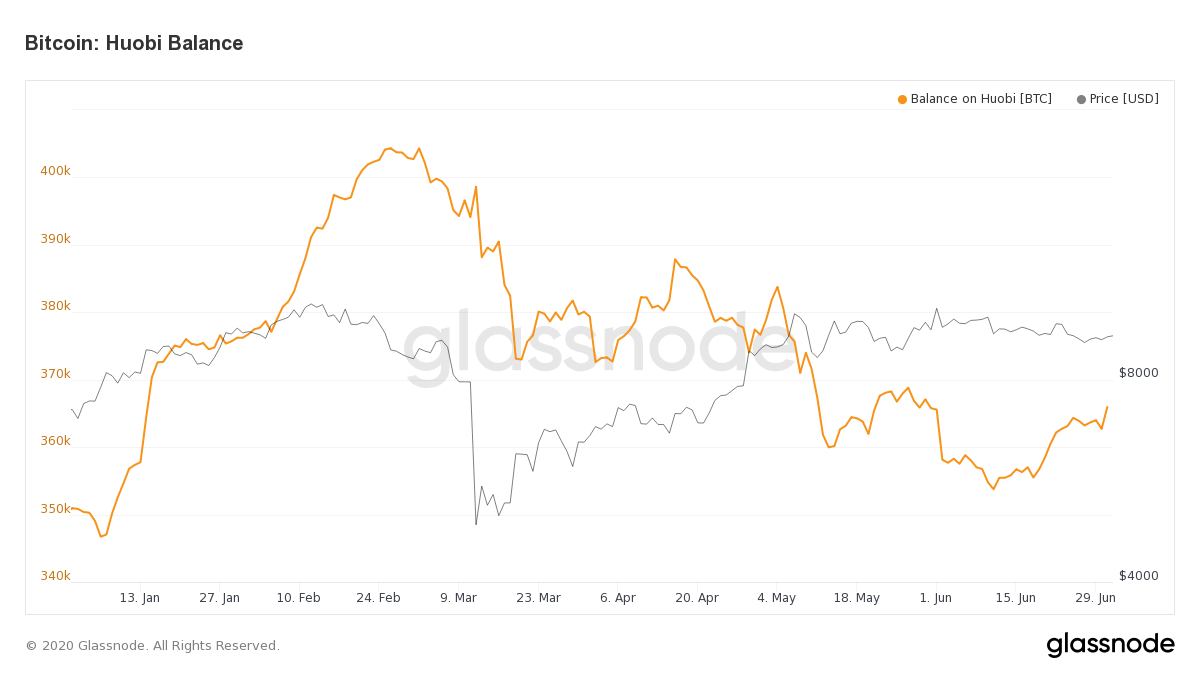Click the Bitcoin: Huobi Balance title

coord(134,43)
